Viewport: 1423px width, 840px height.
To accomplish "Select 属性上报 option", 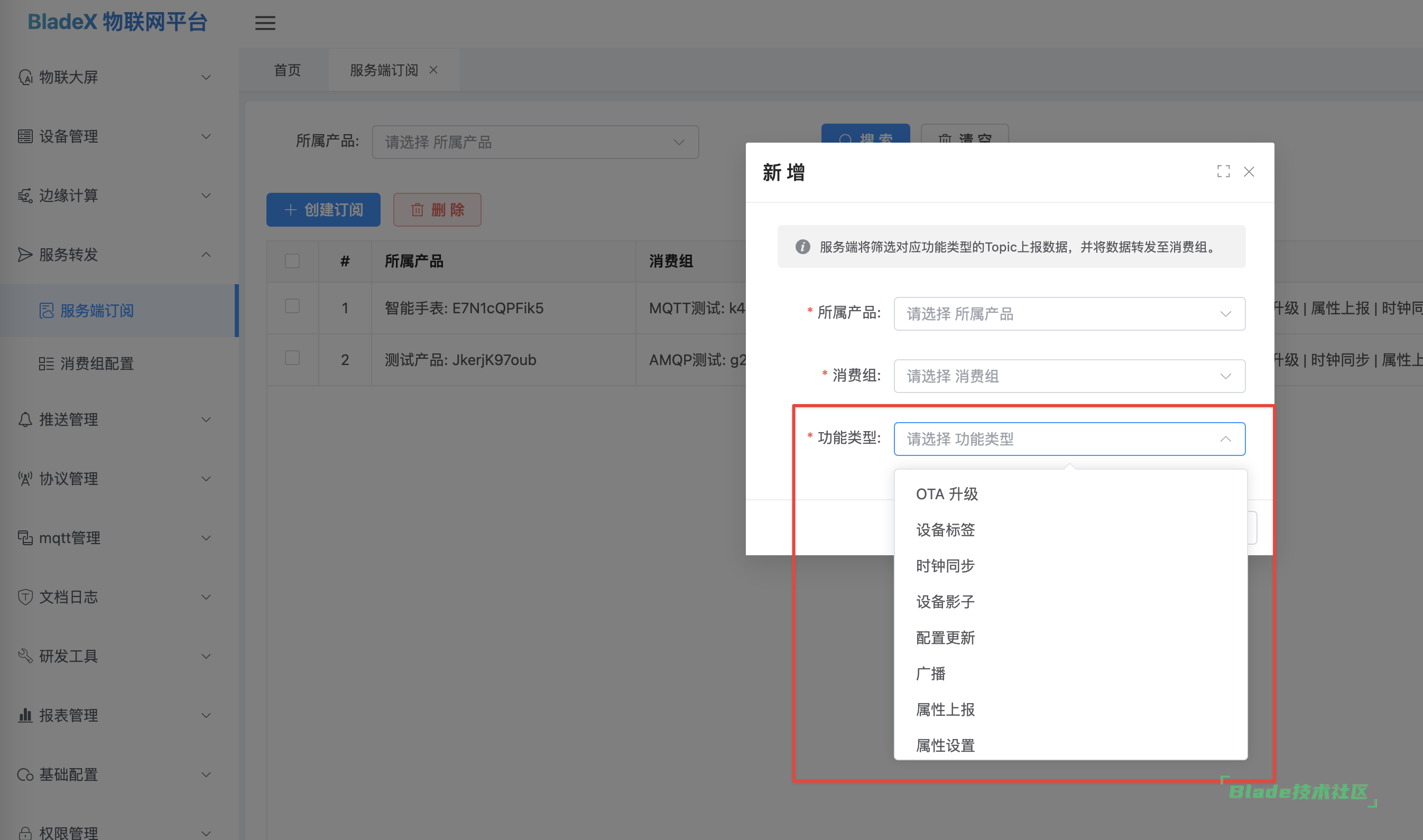I will tap(1070, 710).
